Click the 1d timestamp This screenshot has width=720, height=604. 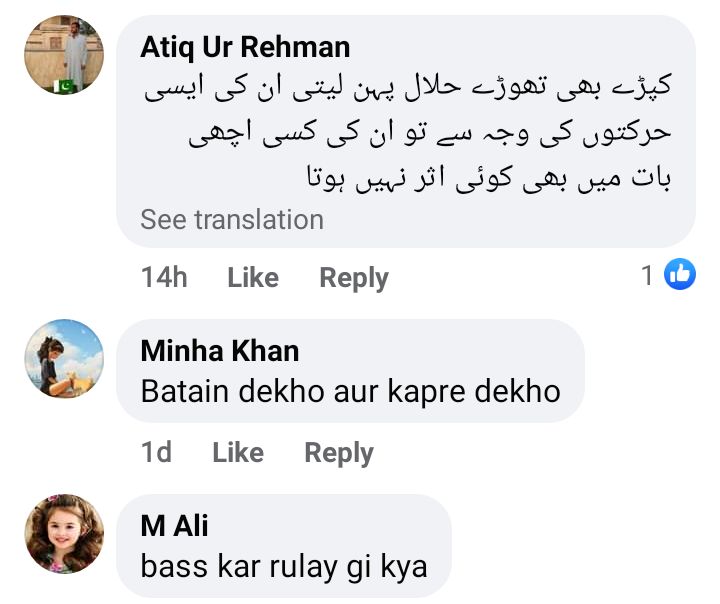(156, 453)
